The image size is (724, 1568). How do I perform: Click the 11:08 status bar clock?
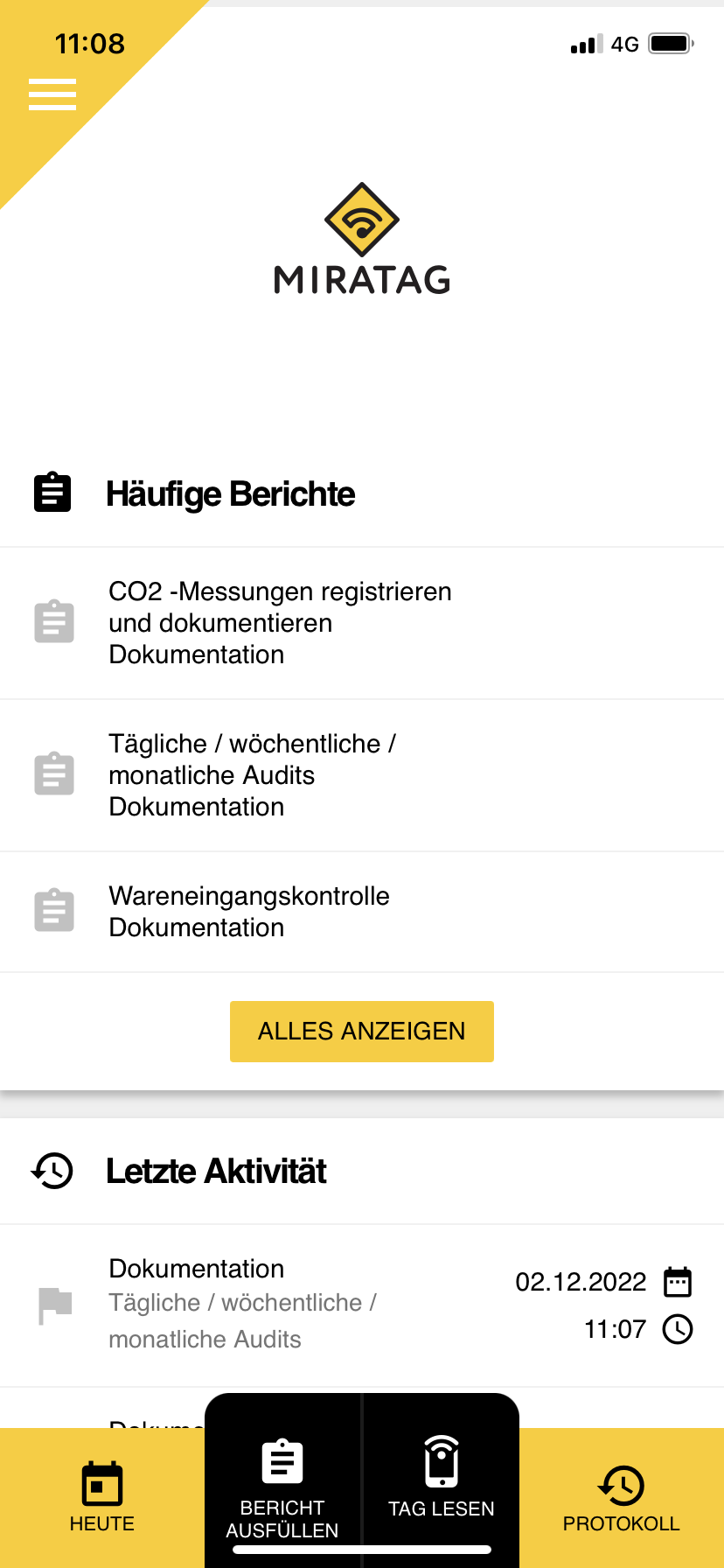90,43
